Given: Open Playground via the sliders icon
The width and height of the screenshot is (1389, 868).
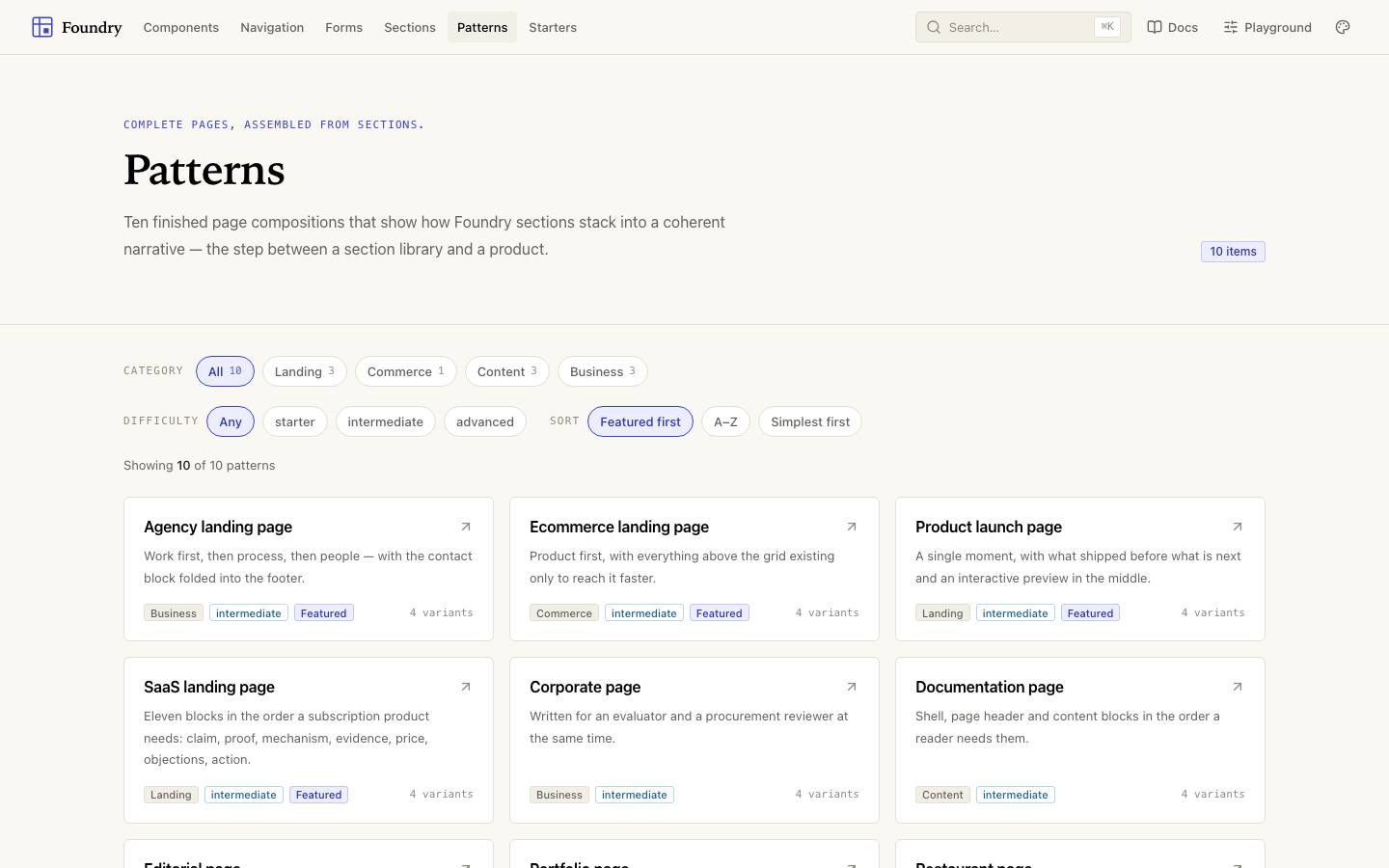Looking at the screenshot, I should pos(1231,27).
